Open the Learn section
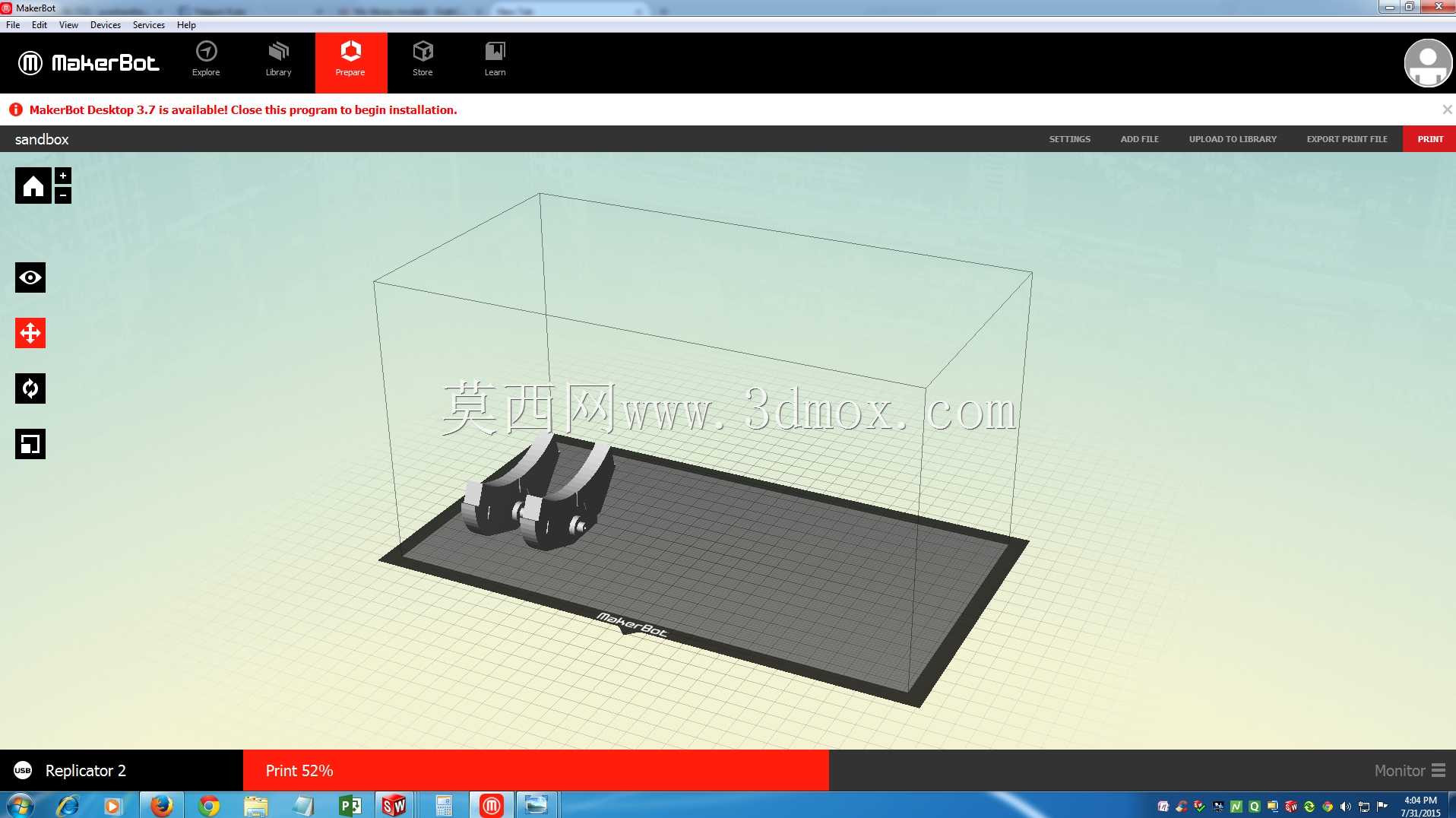The image size is (1456, 818). coord(495,60)
